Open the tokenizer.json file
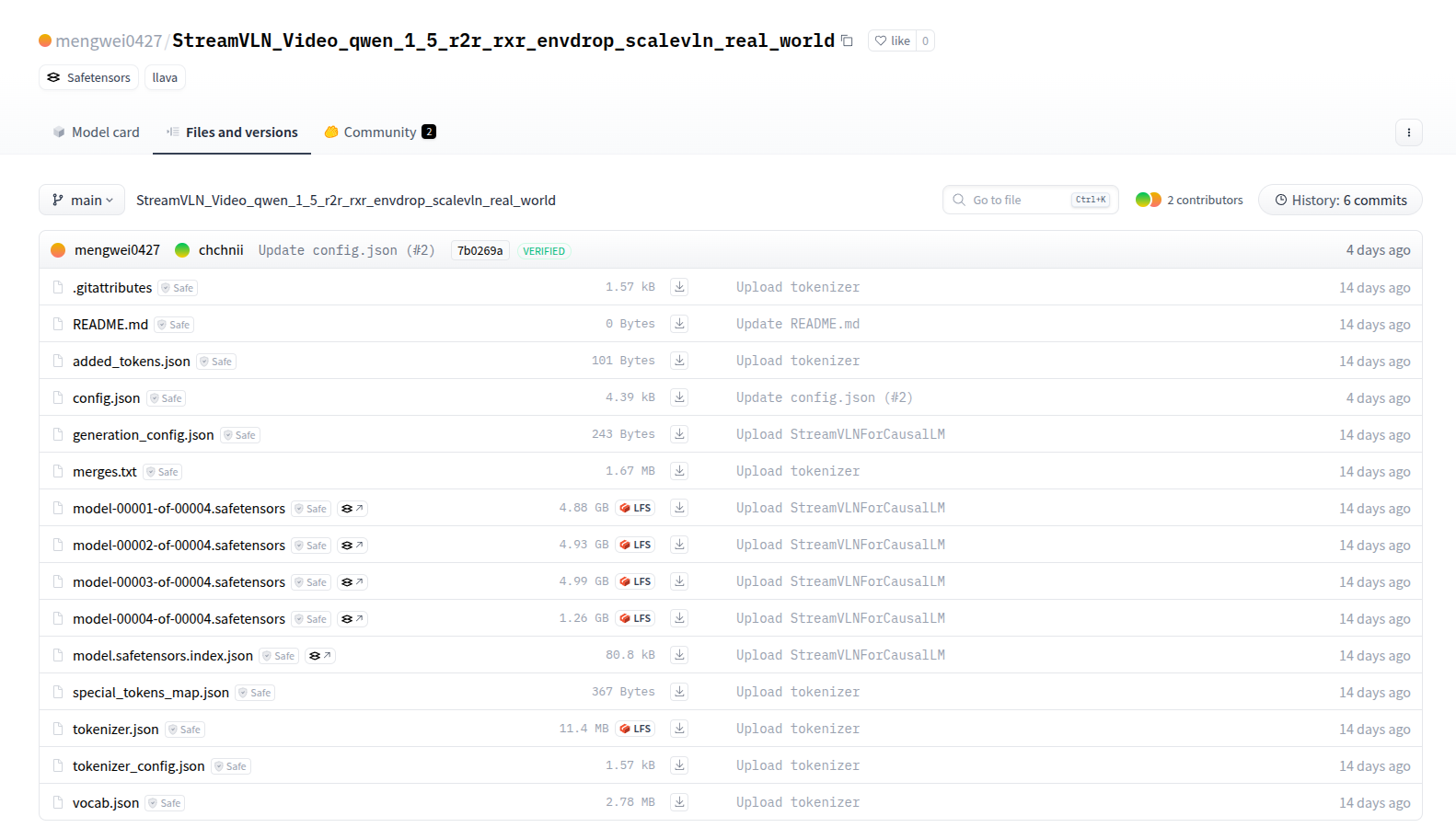 click(x=116, y=729)
